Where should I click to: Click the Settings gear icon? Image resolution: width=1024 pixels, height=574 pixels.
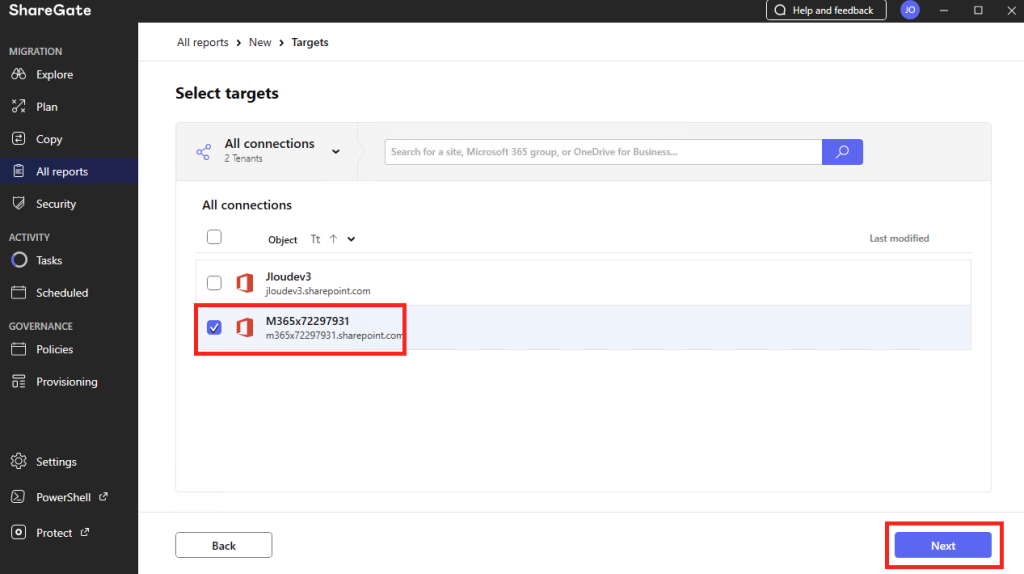tap(18, 461)
